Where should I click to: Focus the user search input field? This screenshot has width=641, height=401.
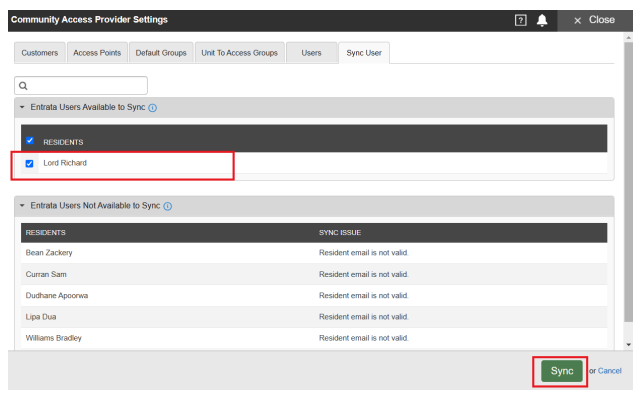coord(81,85)
